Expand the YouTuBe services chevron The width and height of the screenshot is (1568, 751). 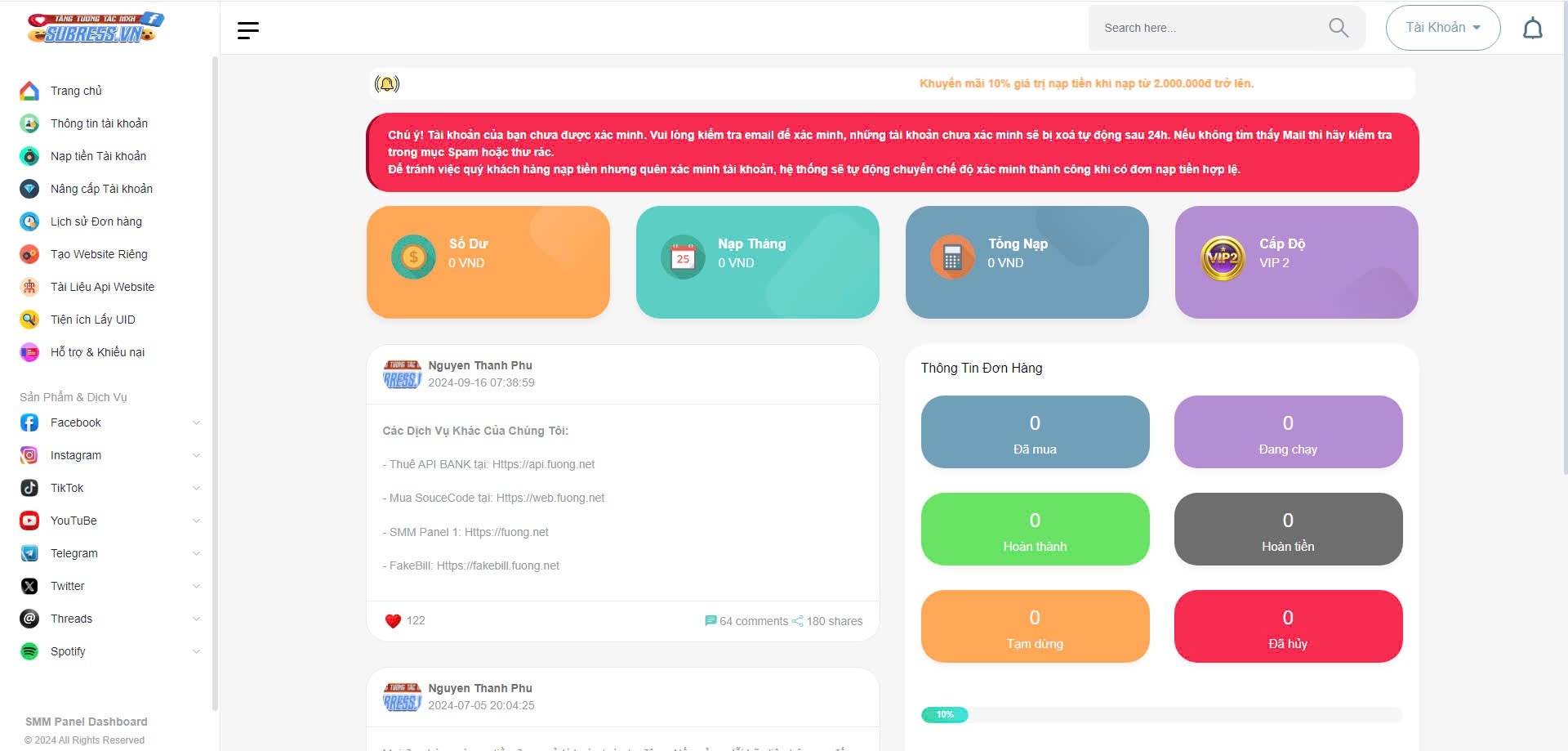coord(196,521)
